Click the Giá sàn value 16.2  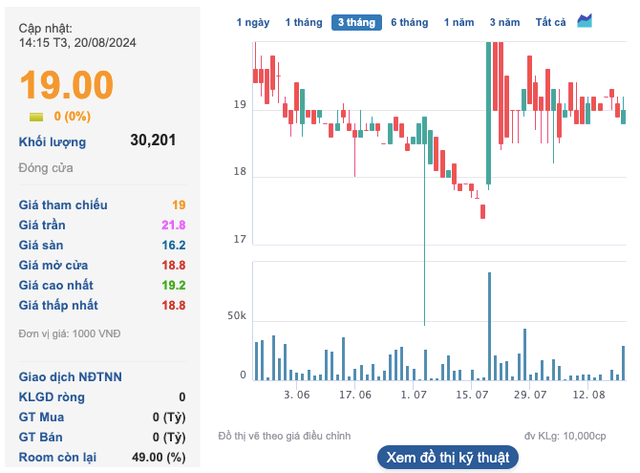173,244
